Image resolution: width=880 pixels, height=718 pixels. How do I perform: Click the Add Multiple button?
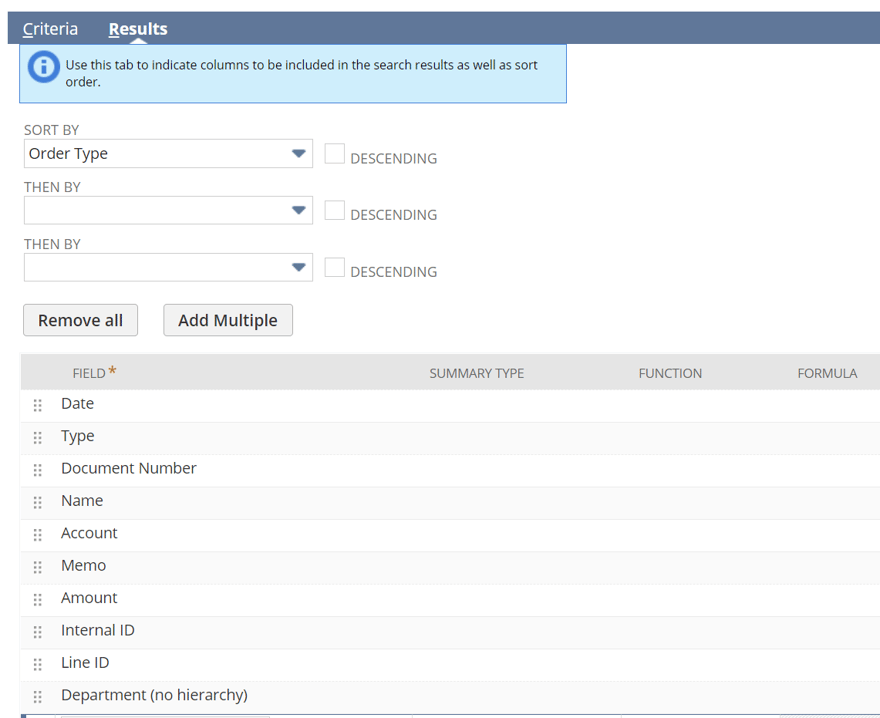point(227,320)
